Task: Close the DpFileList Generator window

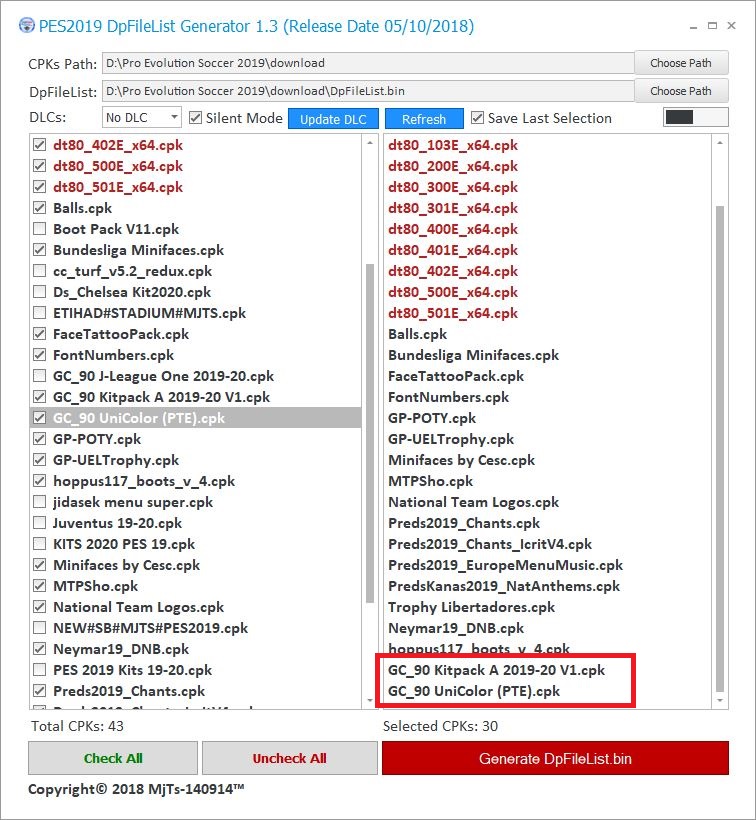Action: click(731, 25)
